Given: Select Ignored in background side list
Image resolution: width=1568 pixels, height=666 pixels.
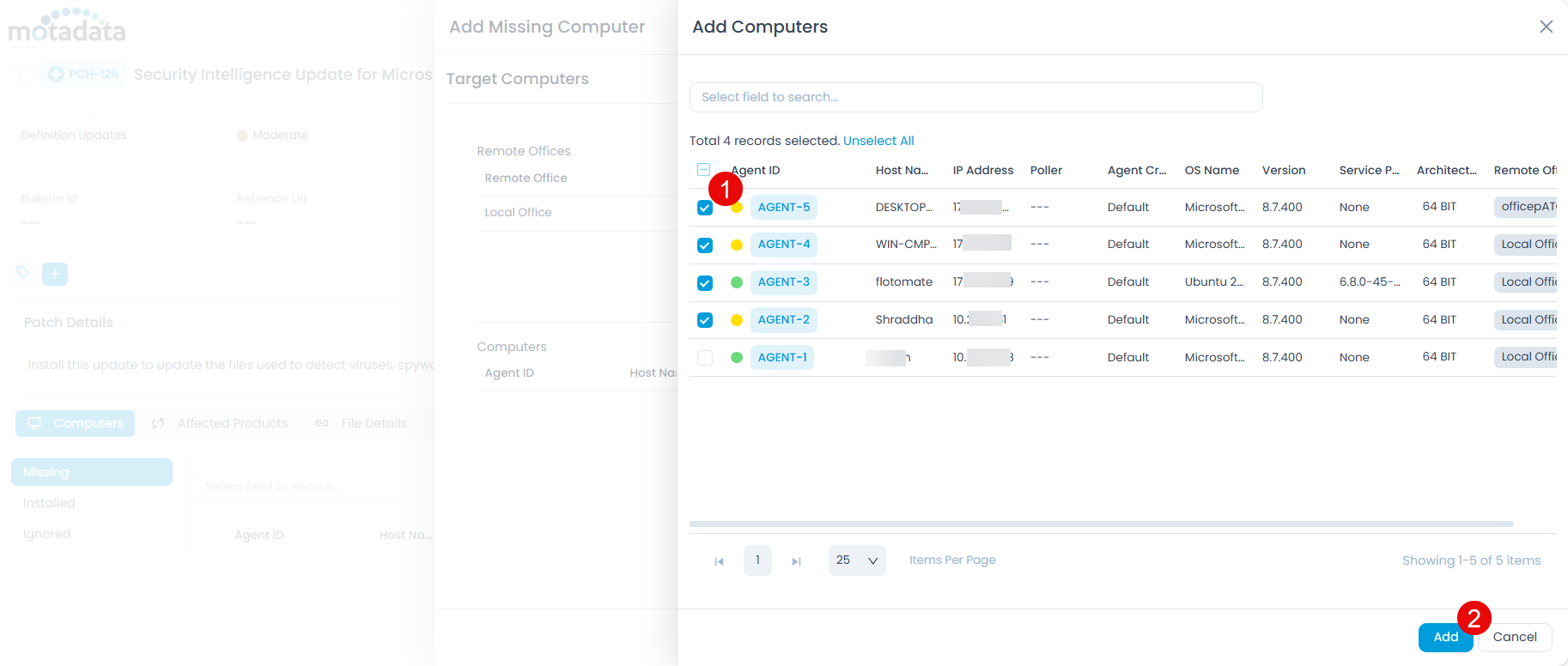Looking at the screenshot, I should 47,534.
